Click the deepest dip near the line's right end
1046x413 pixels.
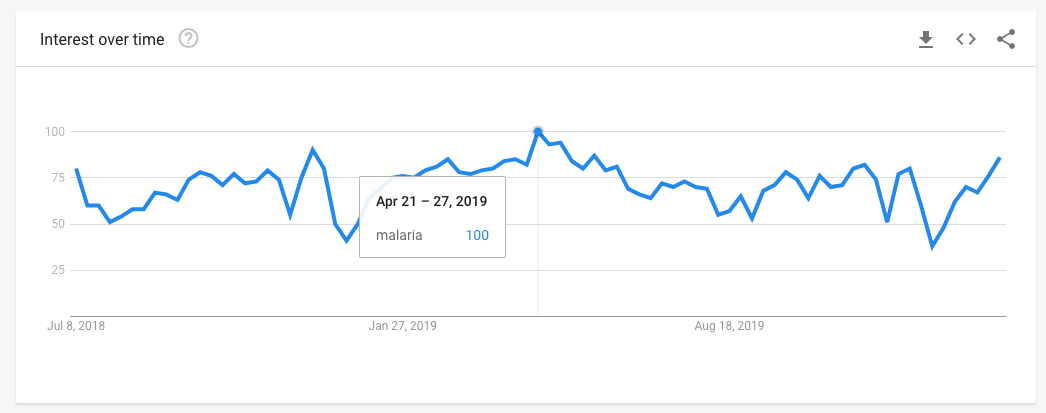click(933, 246)
